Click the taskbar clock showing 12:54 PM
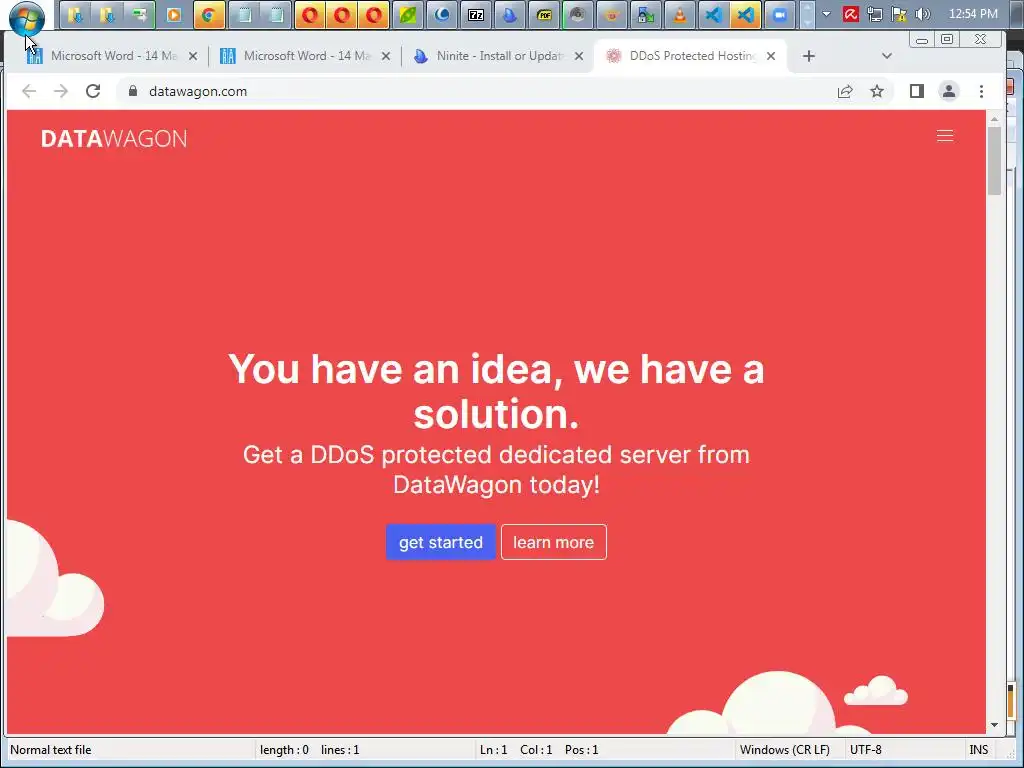 point(973,14)
